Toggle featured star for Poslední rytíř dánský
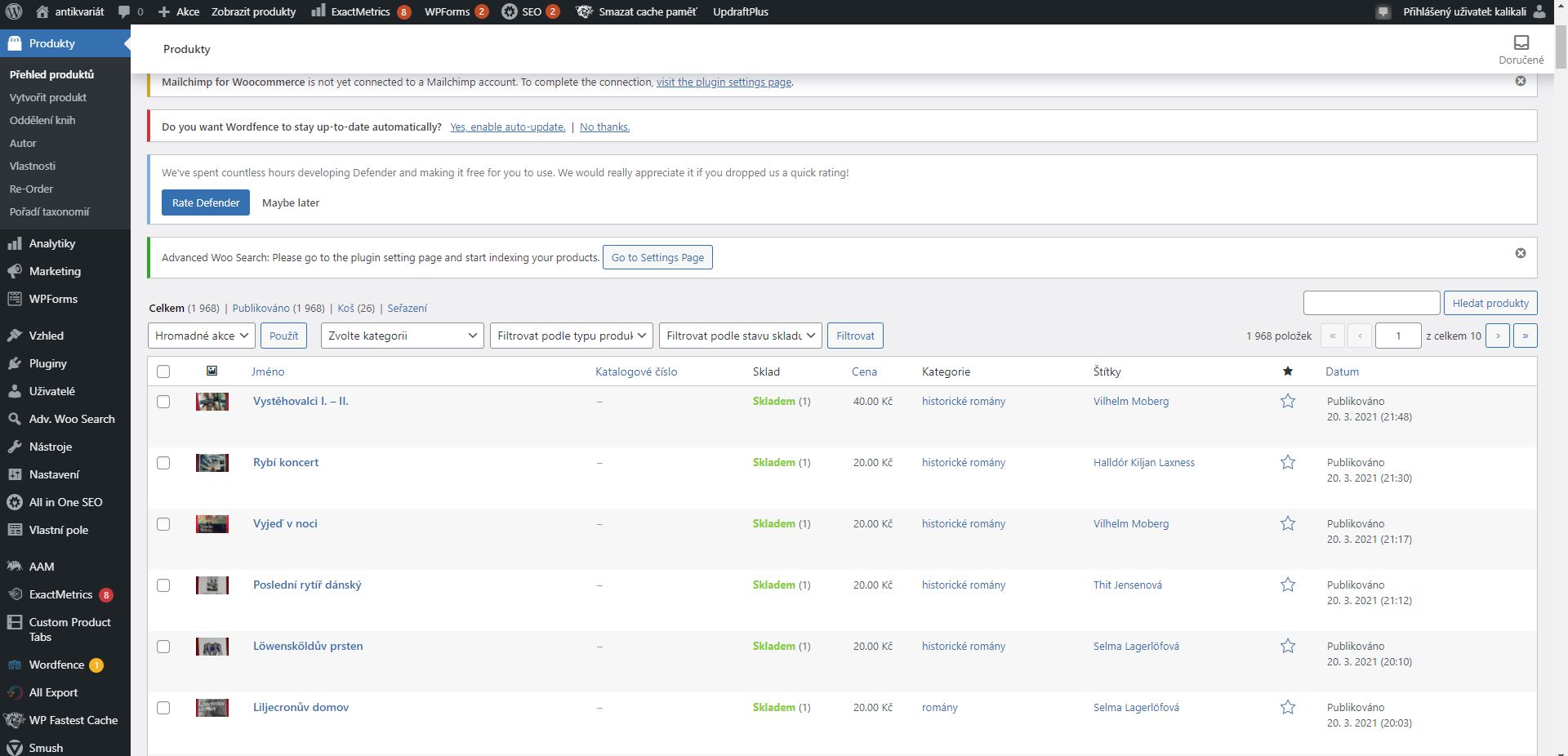 pyautogui.click(x=1288, y=585)
